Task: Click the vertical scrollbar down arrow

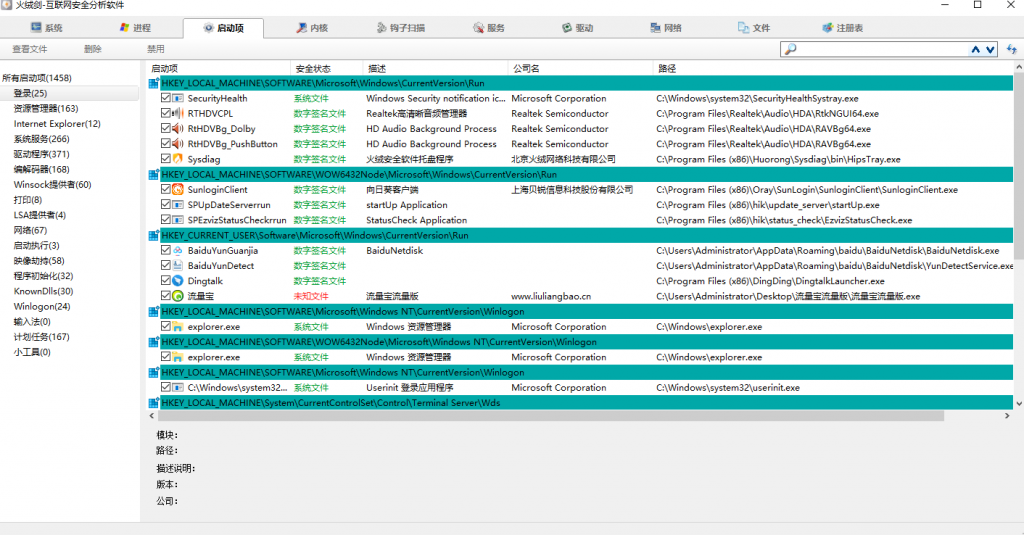Action: [1018, 404]
